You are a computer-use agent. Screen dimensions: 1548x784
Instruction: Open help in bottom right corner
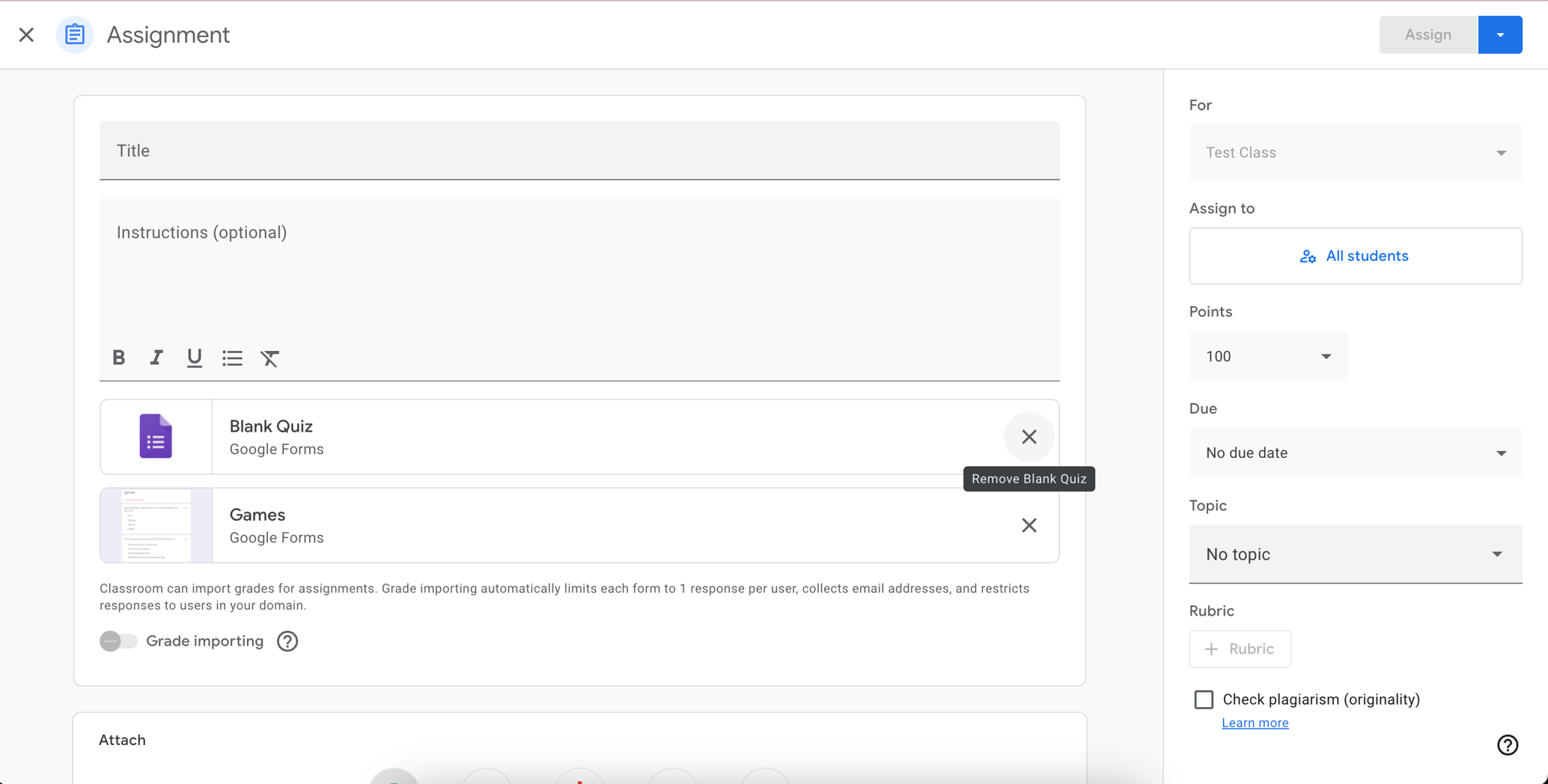click(x=1508, y=745)
